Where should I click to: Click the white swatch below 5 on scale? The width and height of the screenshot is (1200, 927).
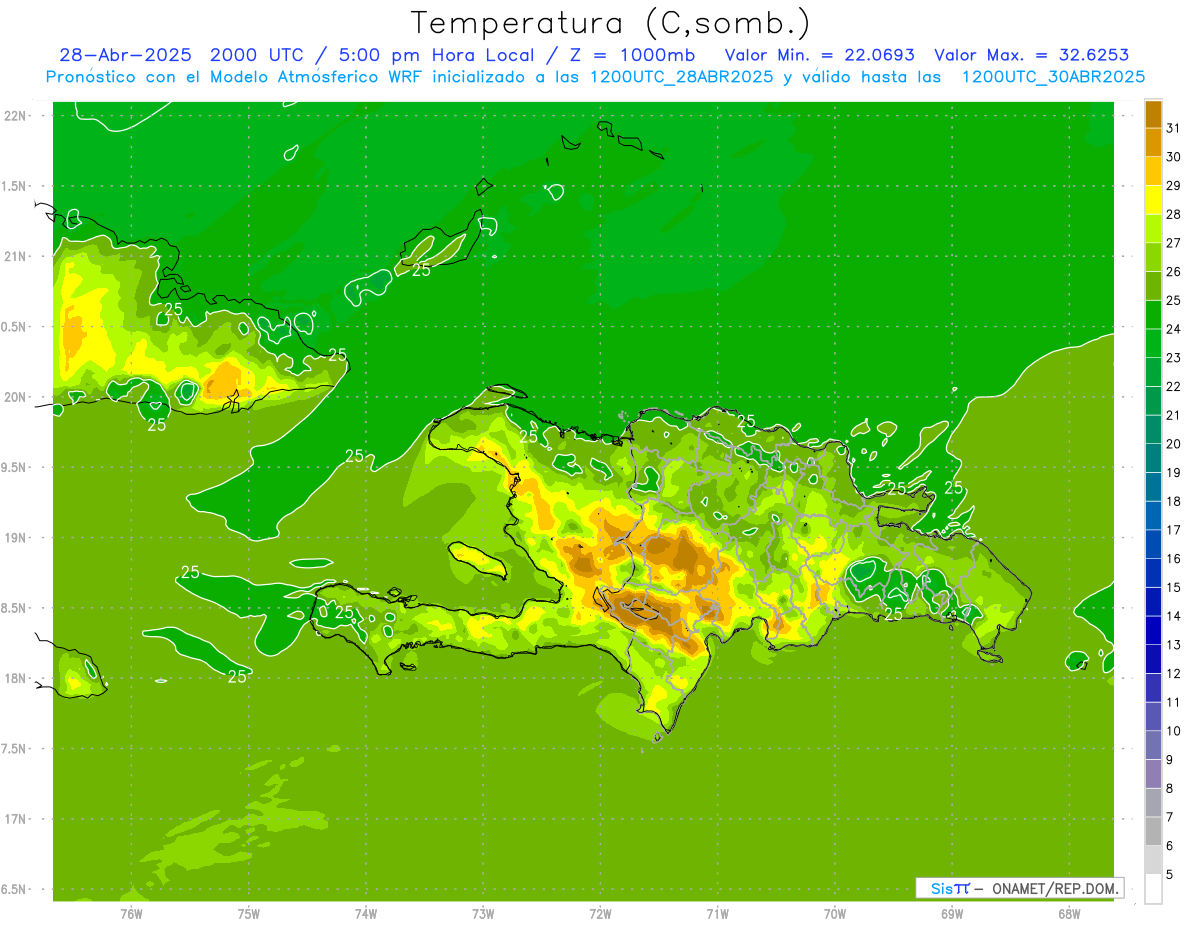pyautogui.click(x=1154, y=888)
